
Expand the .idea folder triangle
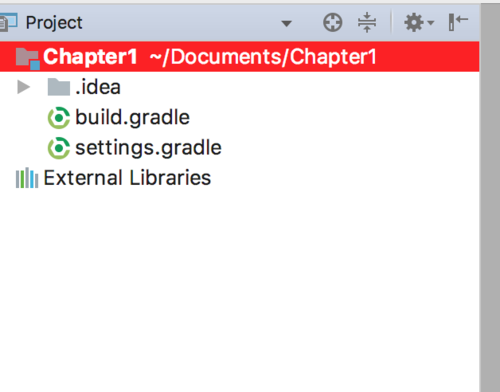(x=23, y=87)
